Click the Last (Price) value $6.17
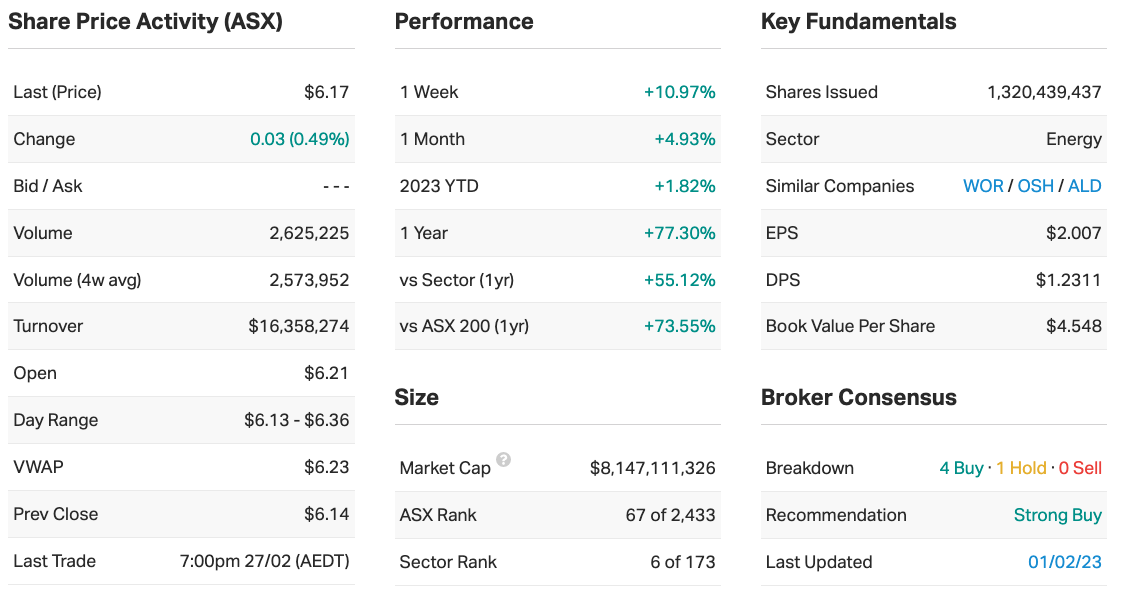 tap(327, 92)
